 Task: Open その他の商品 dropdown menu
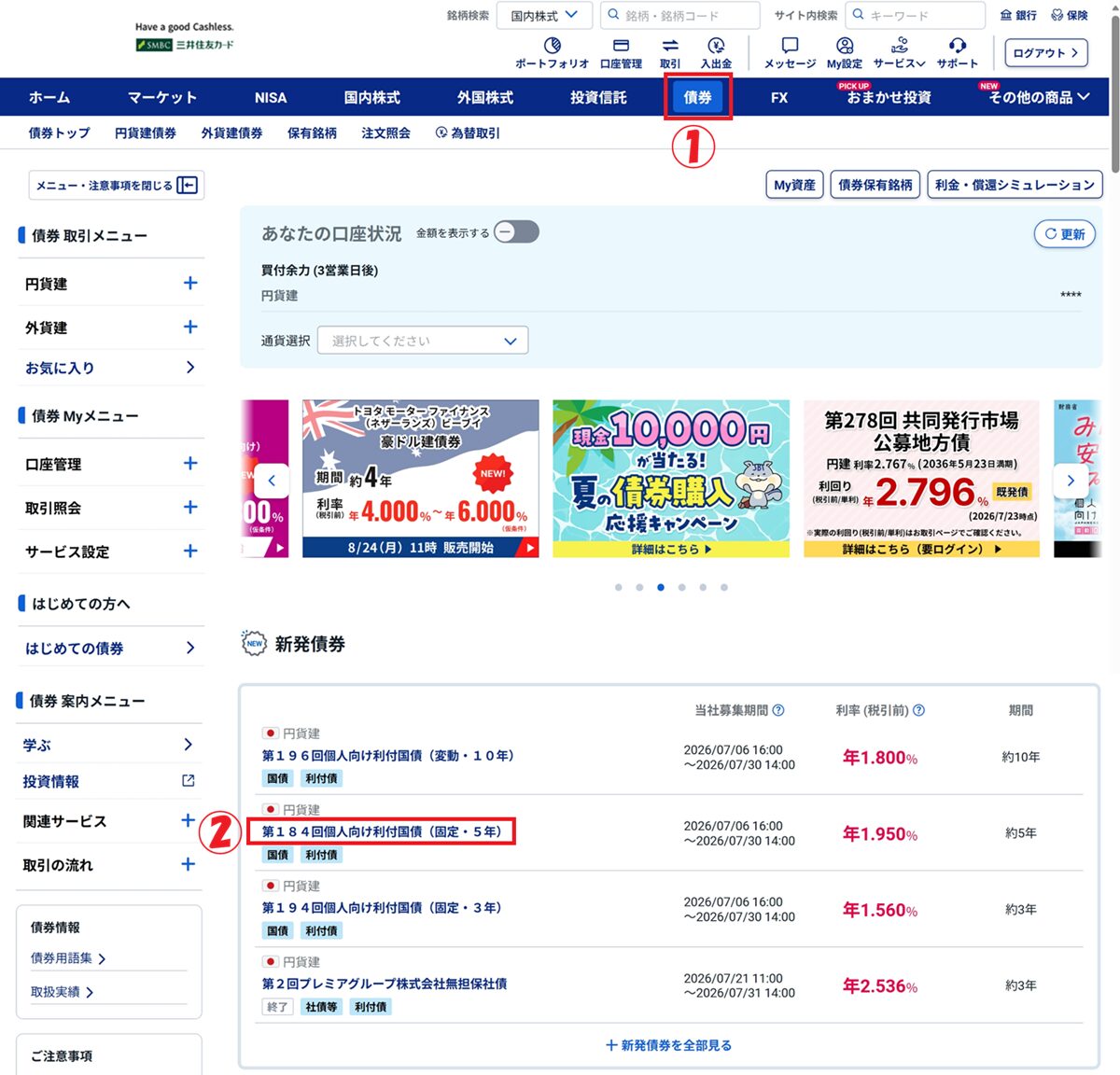[x=1039, y=97]
